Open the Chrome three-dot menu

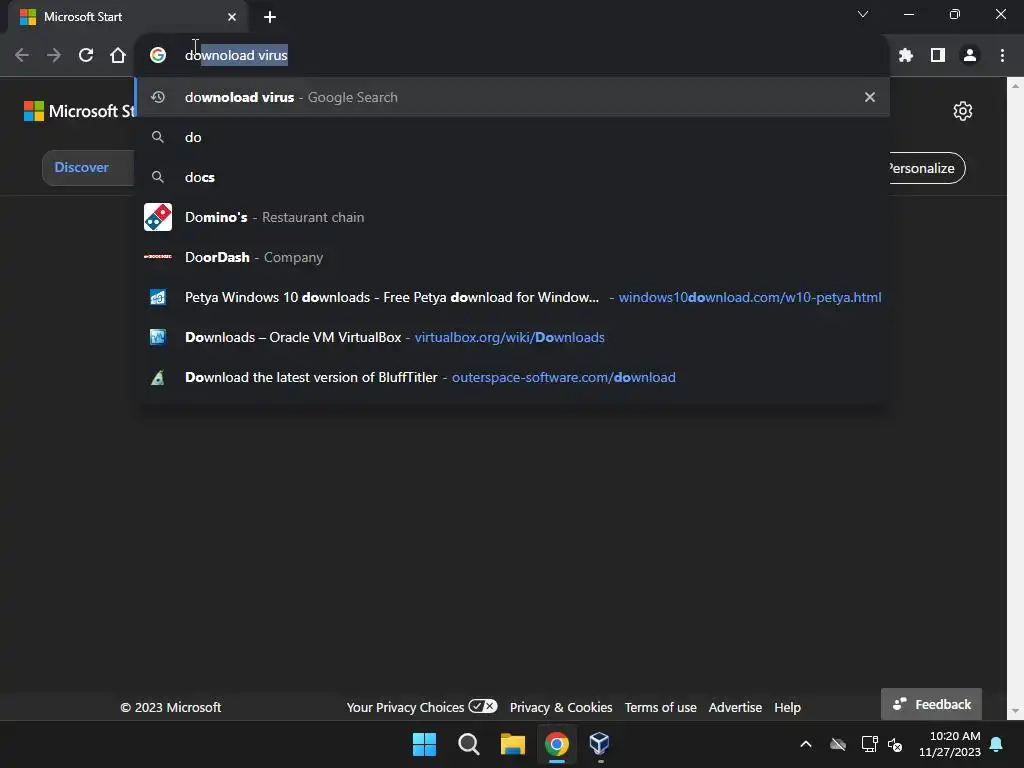[1002, 56]
